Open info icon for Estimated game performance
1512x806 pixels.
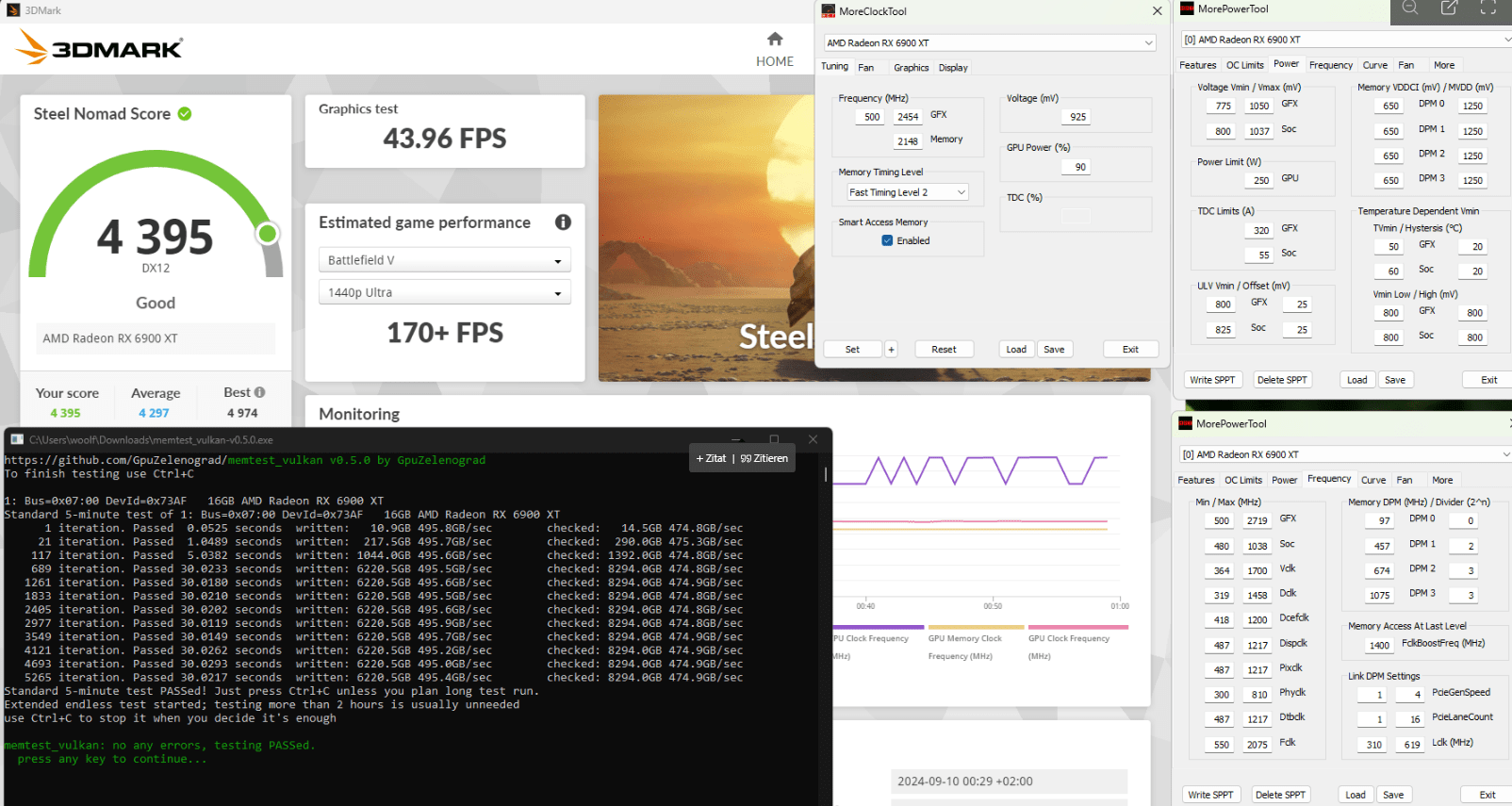tap(563, 222)
